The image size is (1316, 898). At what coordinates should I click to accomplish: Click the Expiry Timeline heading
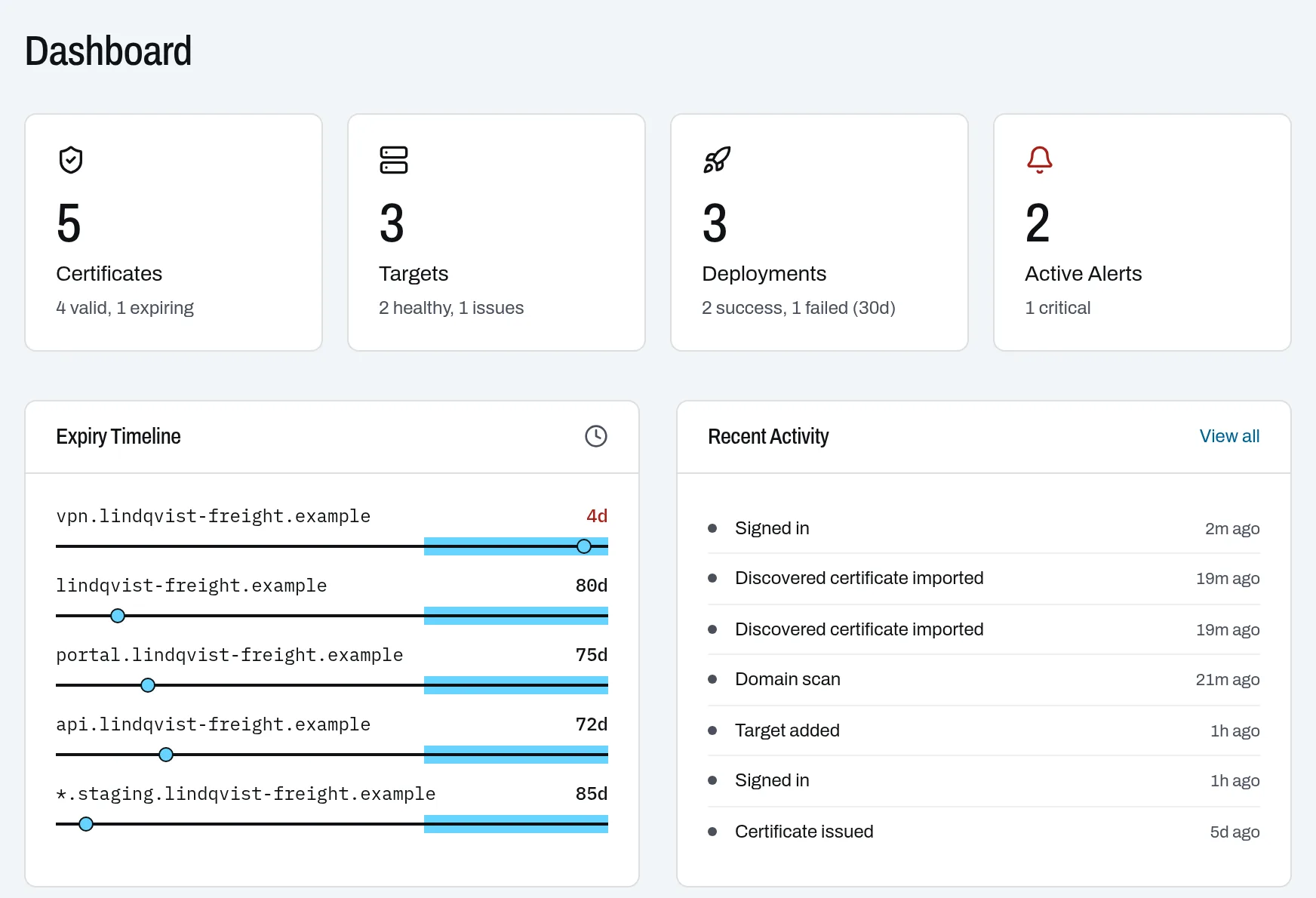click(x=118, y=436)
